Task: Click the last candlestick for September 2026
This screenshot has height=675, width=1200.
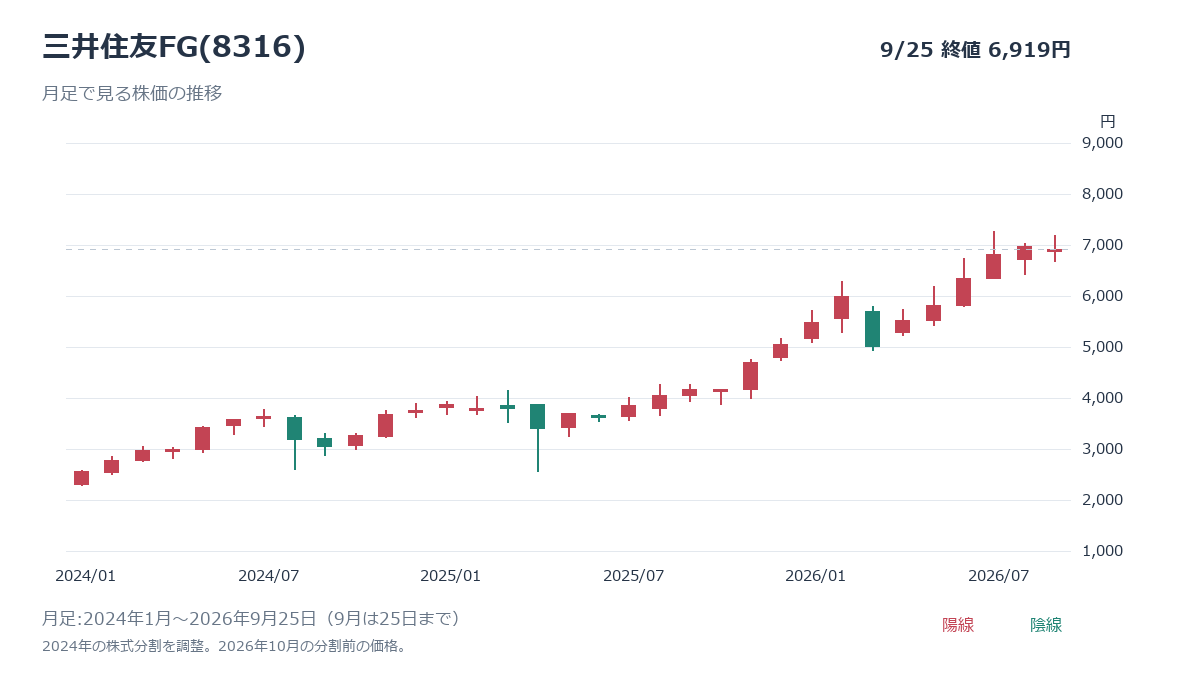Action: point(1054,250)
